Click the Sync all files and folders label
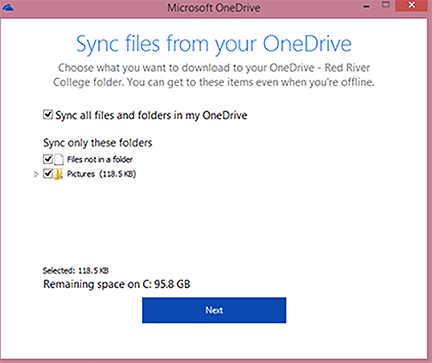432x363 pixels. pos(151,115)
